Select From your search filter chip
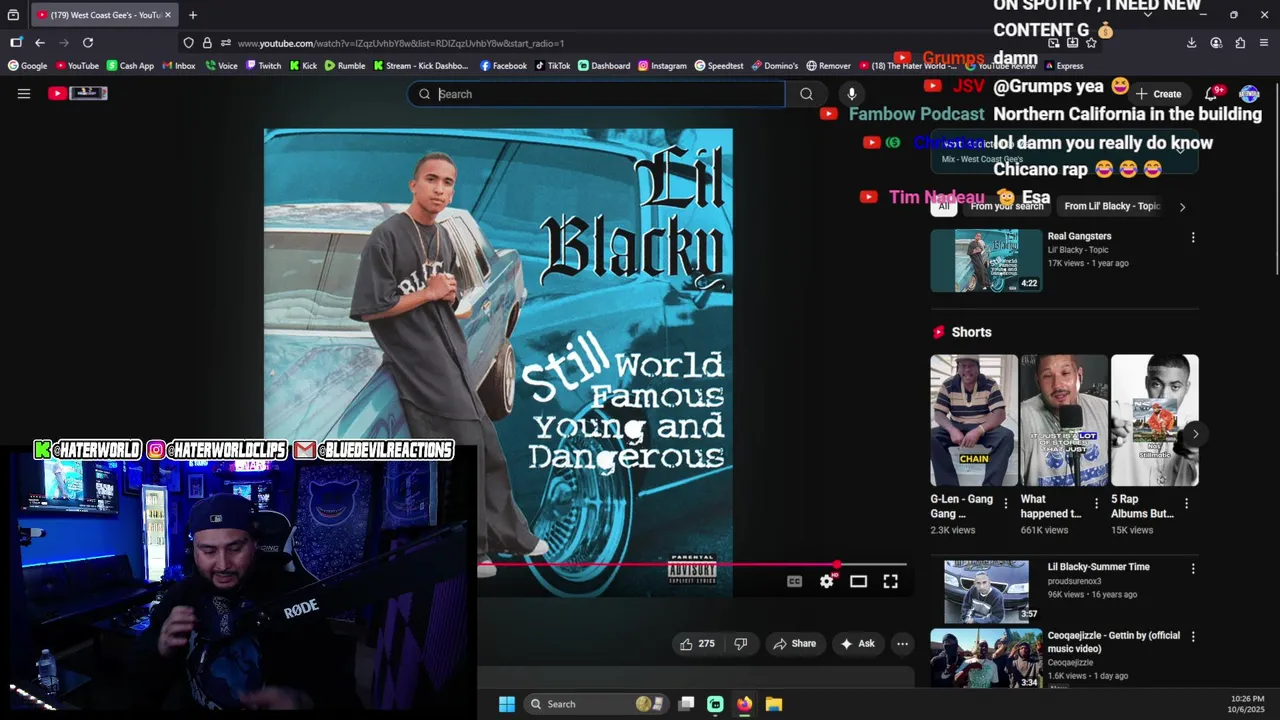 click(1007, 206)
